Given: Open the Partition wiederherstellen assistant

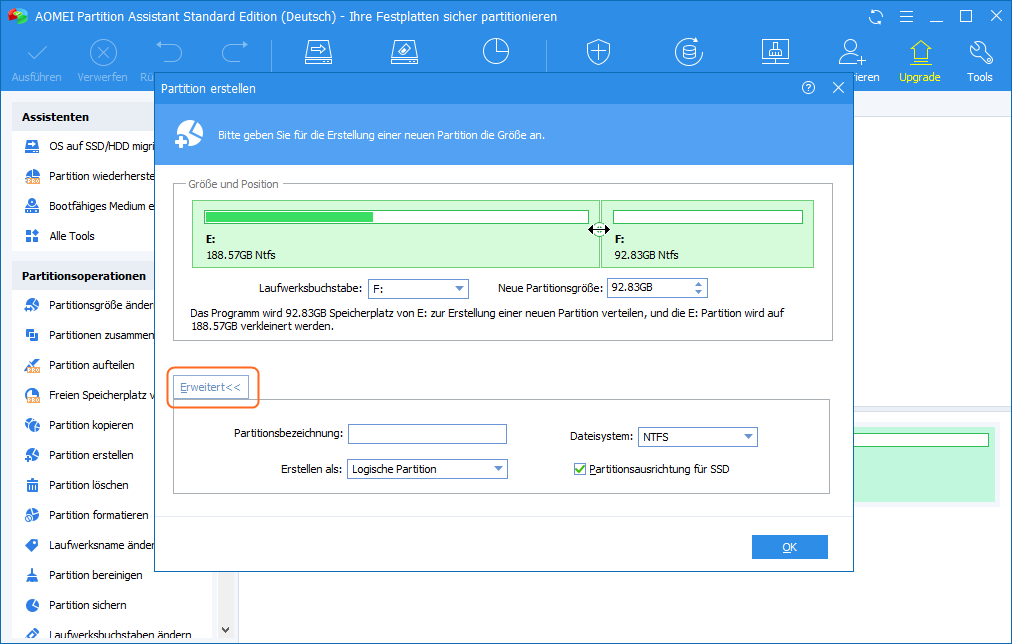Looking at the screenshot, I should (x=89, y=176).
